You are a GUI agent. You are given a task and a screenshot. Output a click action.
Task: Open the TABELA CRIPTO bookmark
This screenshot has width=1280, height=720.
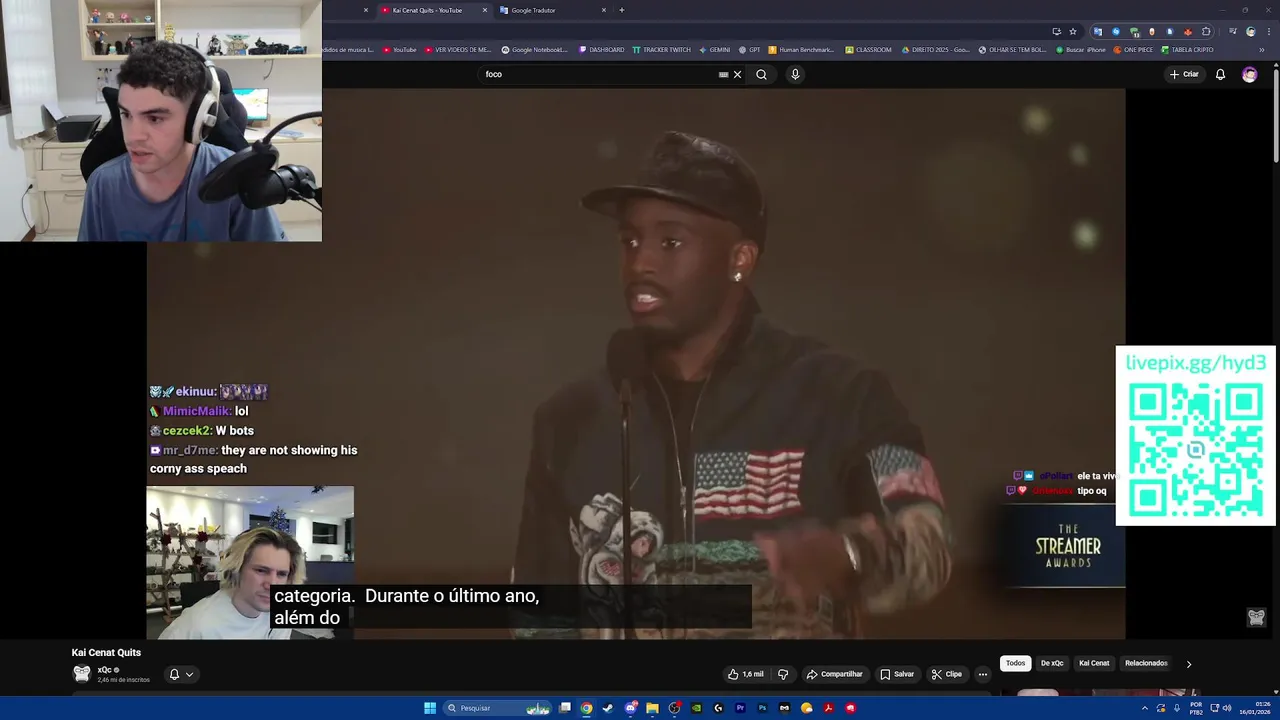[1187, 49]
